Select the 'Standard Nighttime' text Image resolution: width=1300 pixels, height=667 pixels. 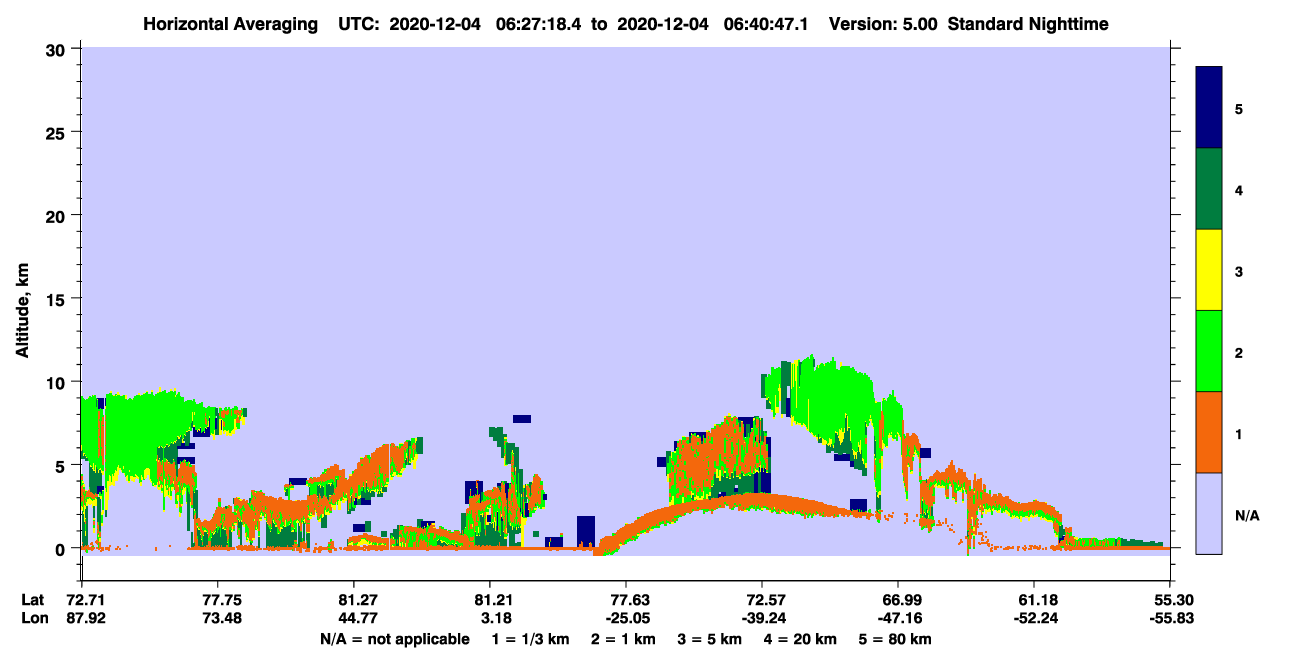(1028, 23)
